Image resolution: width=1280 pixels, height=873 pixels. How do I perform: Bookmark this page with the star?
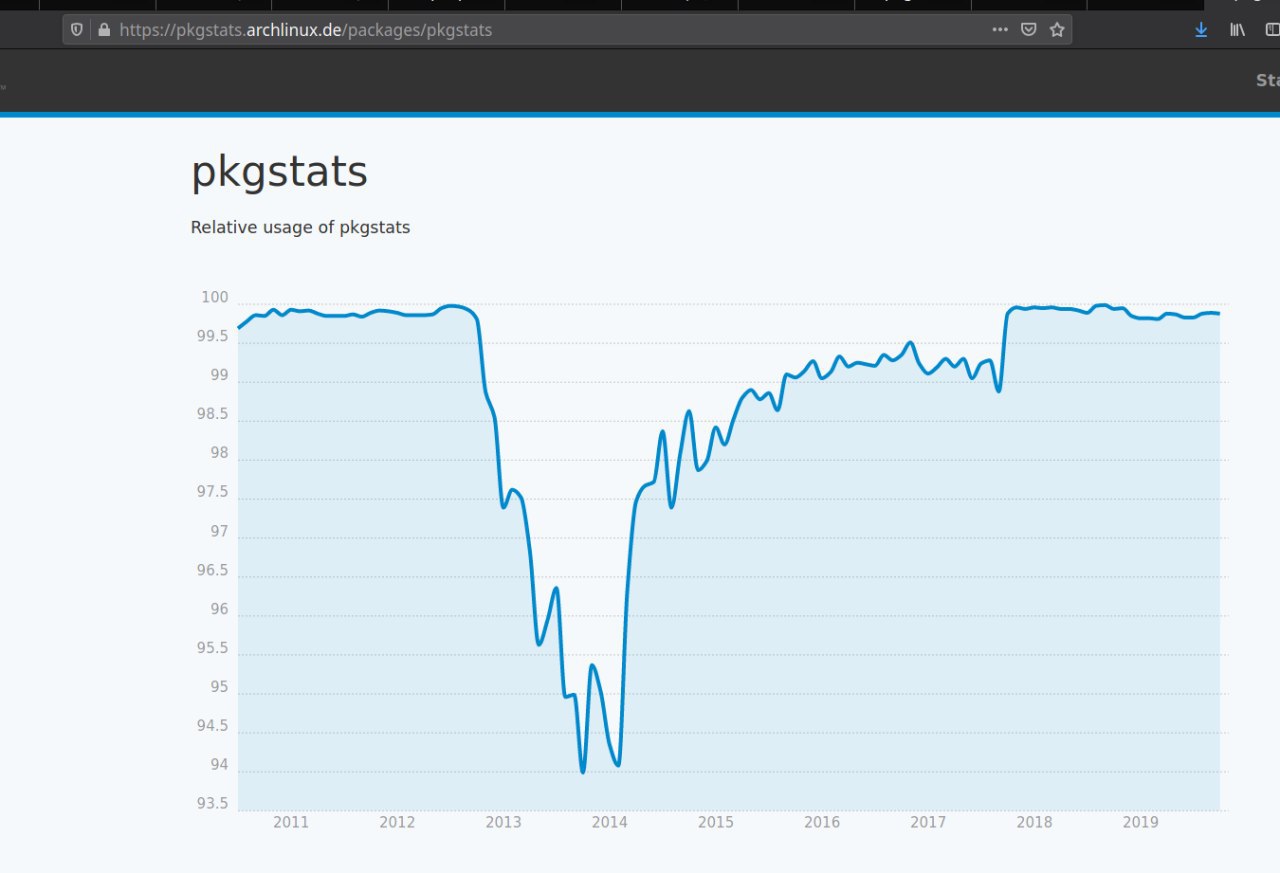(1057, 30)
